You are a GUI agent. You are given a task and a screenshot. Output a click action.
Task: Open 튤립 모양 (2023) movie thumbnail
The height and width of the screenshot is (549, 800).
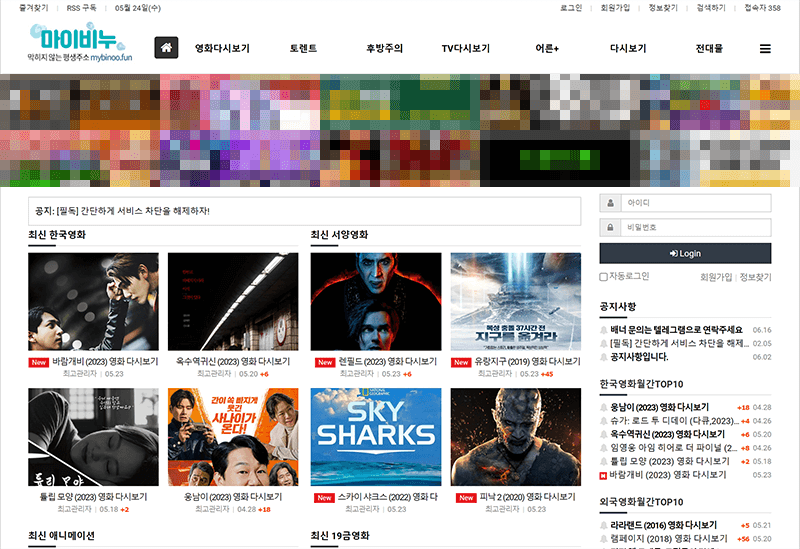93,437
